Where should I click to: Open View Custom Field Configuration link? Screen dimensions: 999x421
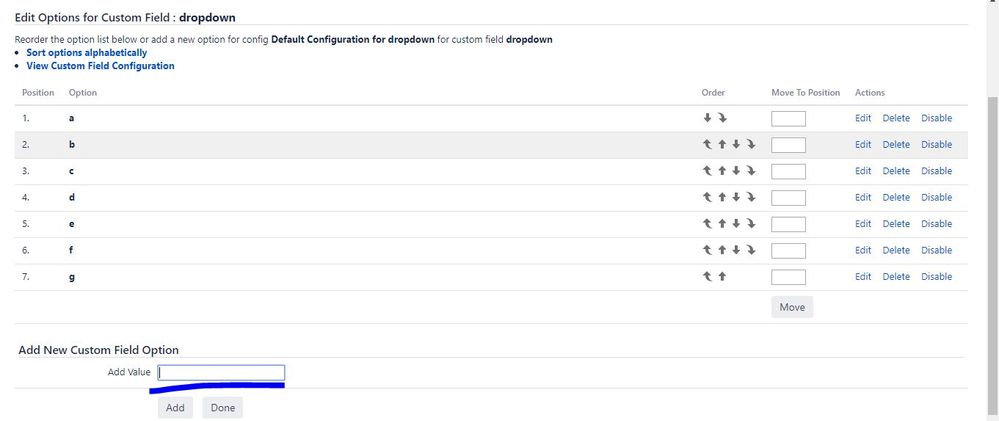coord(100,66)
